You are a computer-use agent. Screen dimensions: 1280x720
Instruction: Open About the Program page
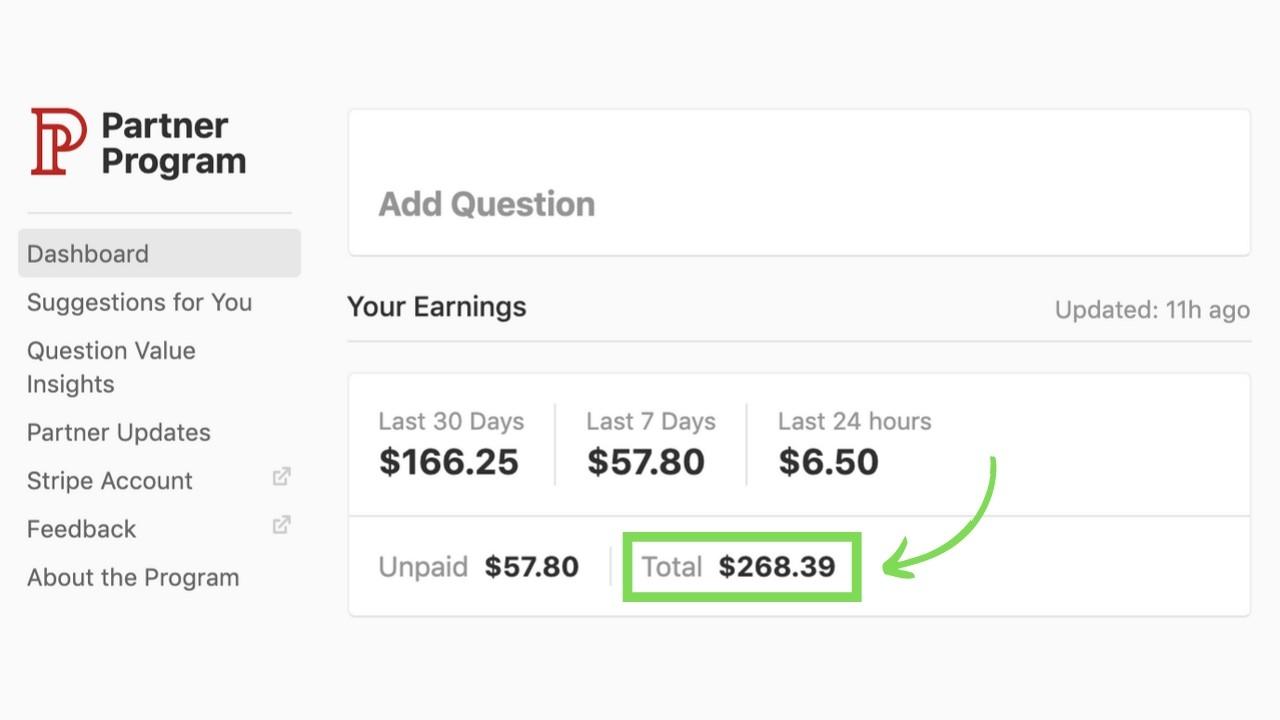click(133, 577)
